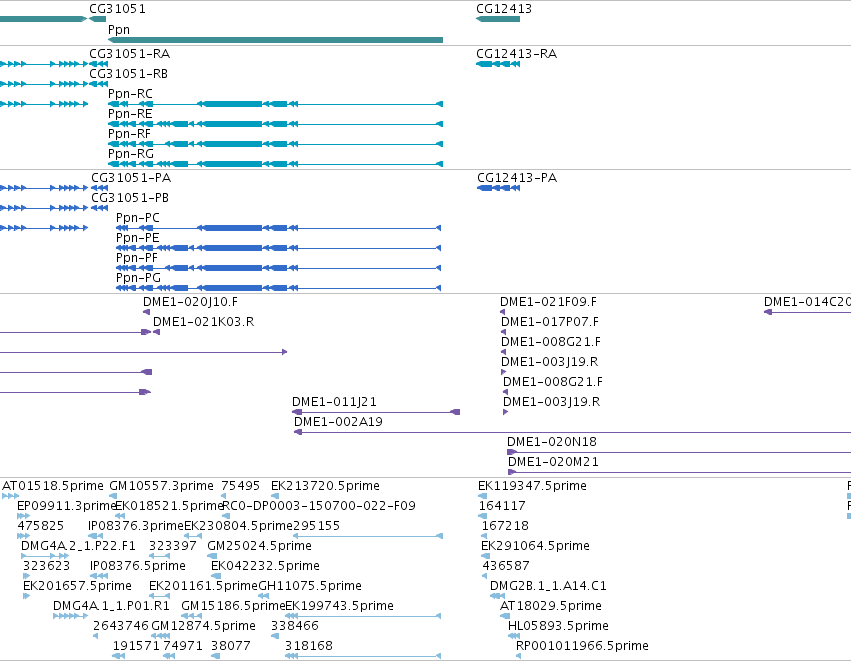Select the 475825 EST label
The height and width of the screenshot is (661, 851).
point(41,526)
